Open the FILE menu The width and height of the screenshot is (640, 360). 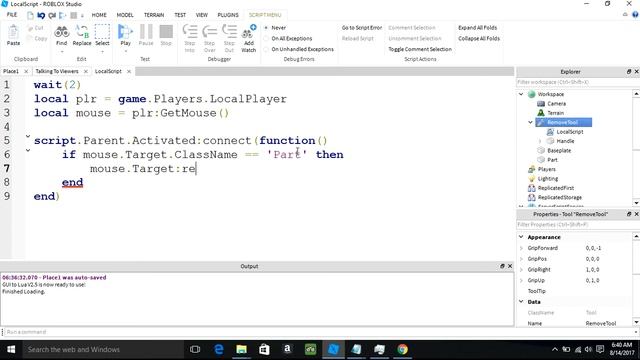(x=12, y=15)
